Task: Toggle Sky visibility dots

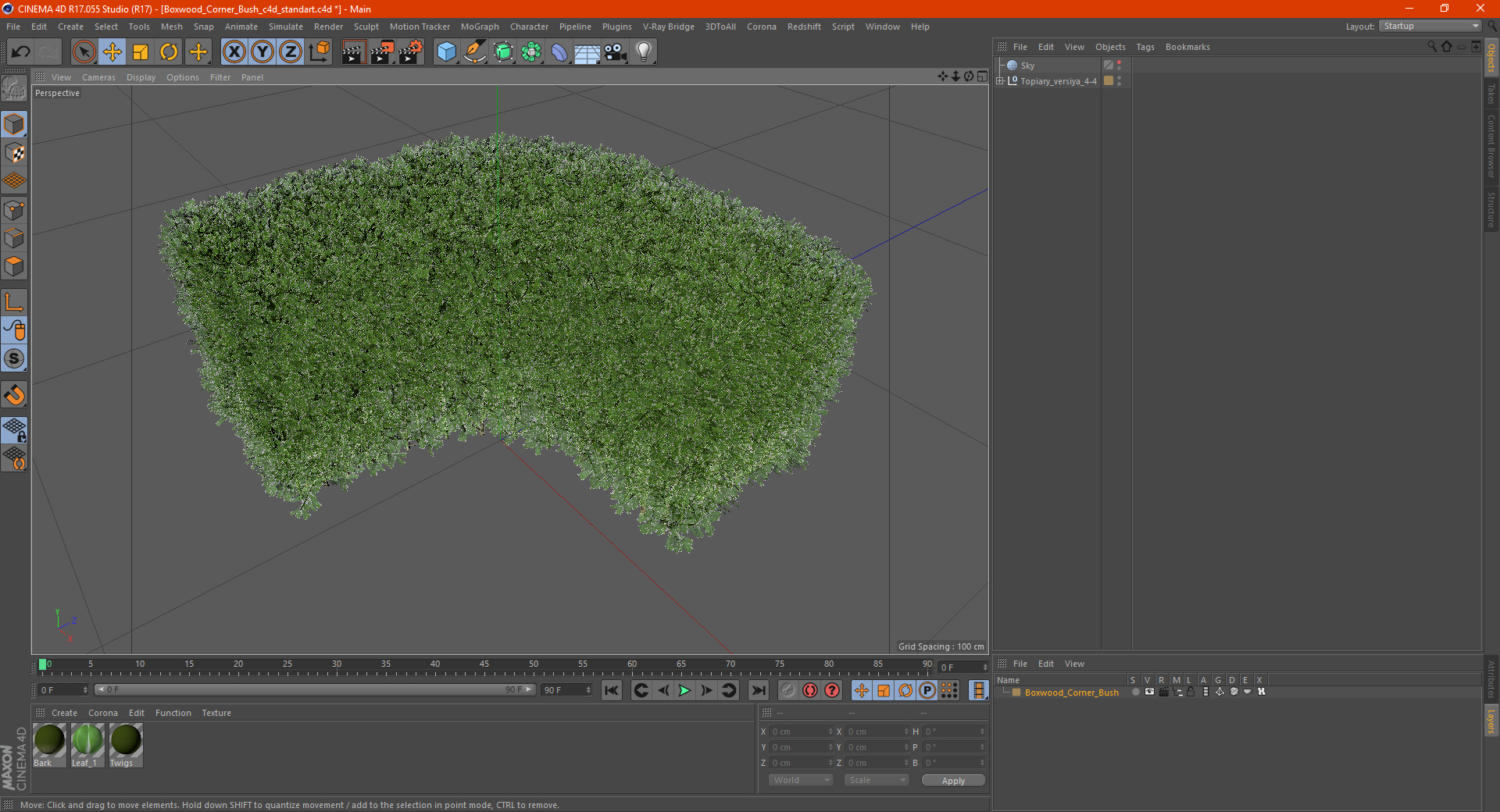Action: pyautogui.click(x=1120, y=66)
